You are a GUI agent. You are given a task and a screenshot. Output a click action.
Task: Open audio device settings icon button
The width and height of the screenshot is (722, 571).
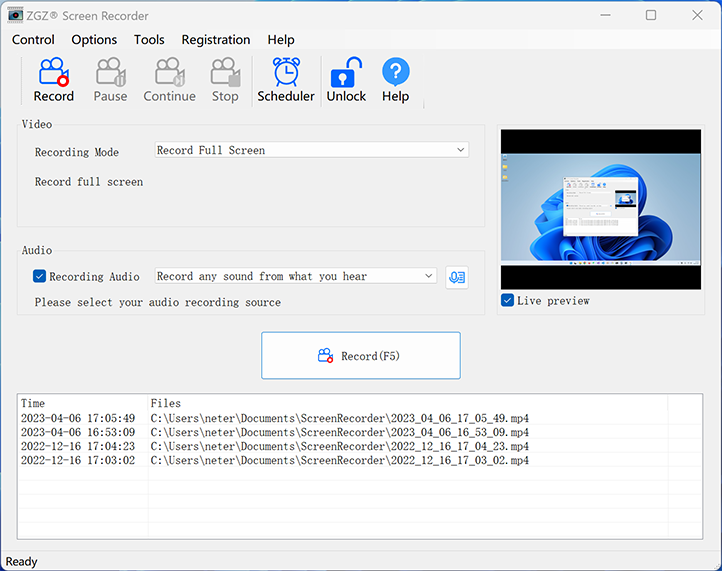point(457,277)
